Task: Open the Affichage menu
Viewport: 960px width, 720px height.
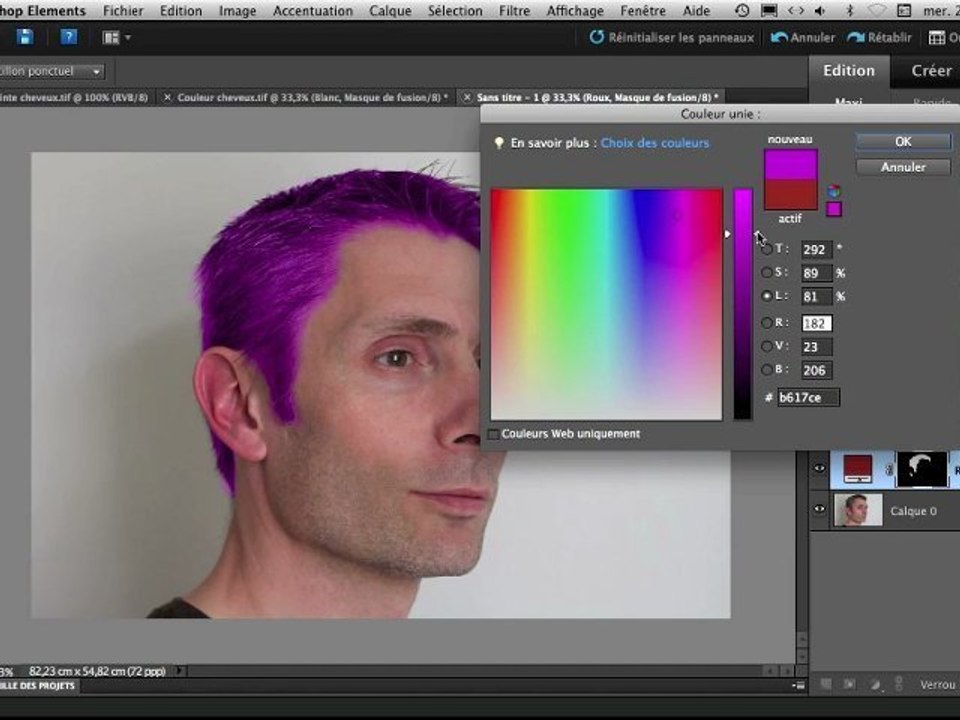Action: pyautogui.click(x=575, y=11)
